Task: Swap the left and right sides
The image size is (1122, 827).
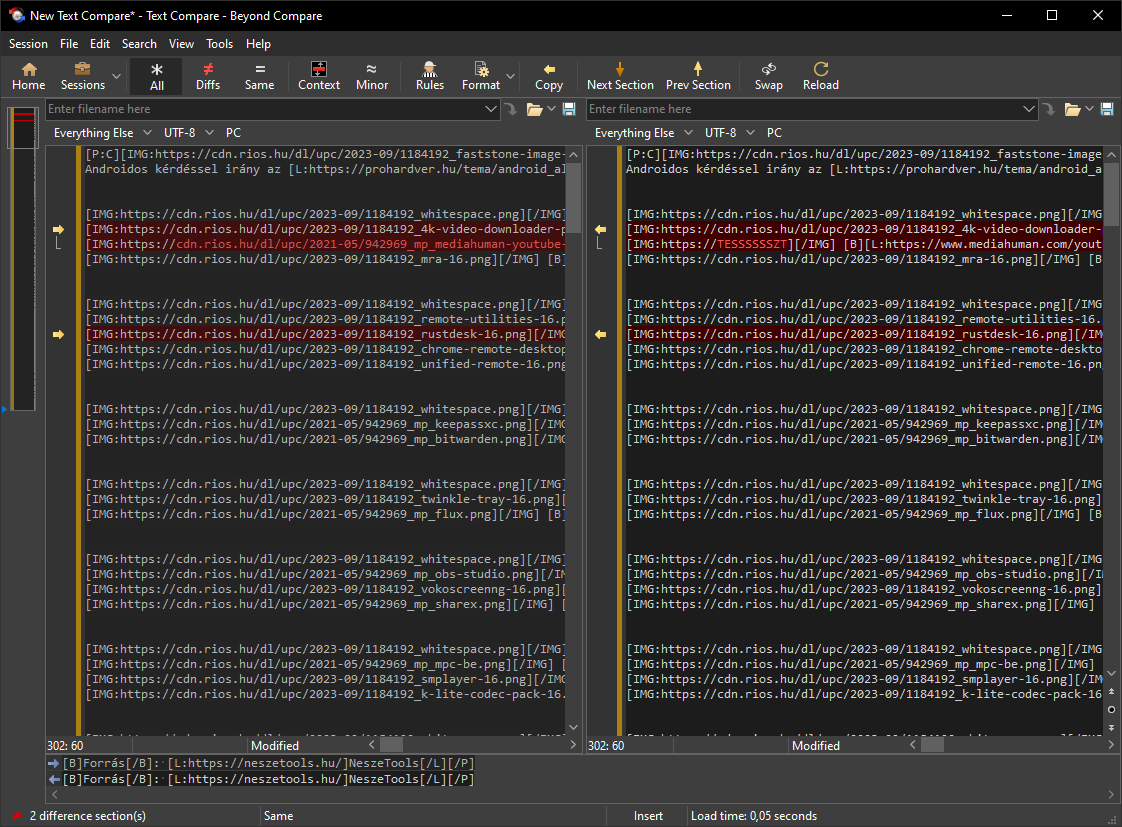Action: pyautogui.click(x=769, y=77)
